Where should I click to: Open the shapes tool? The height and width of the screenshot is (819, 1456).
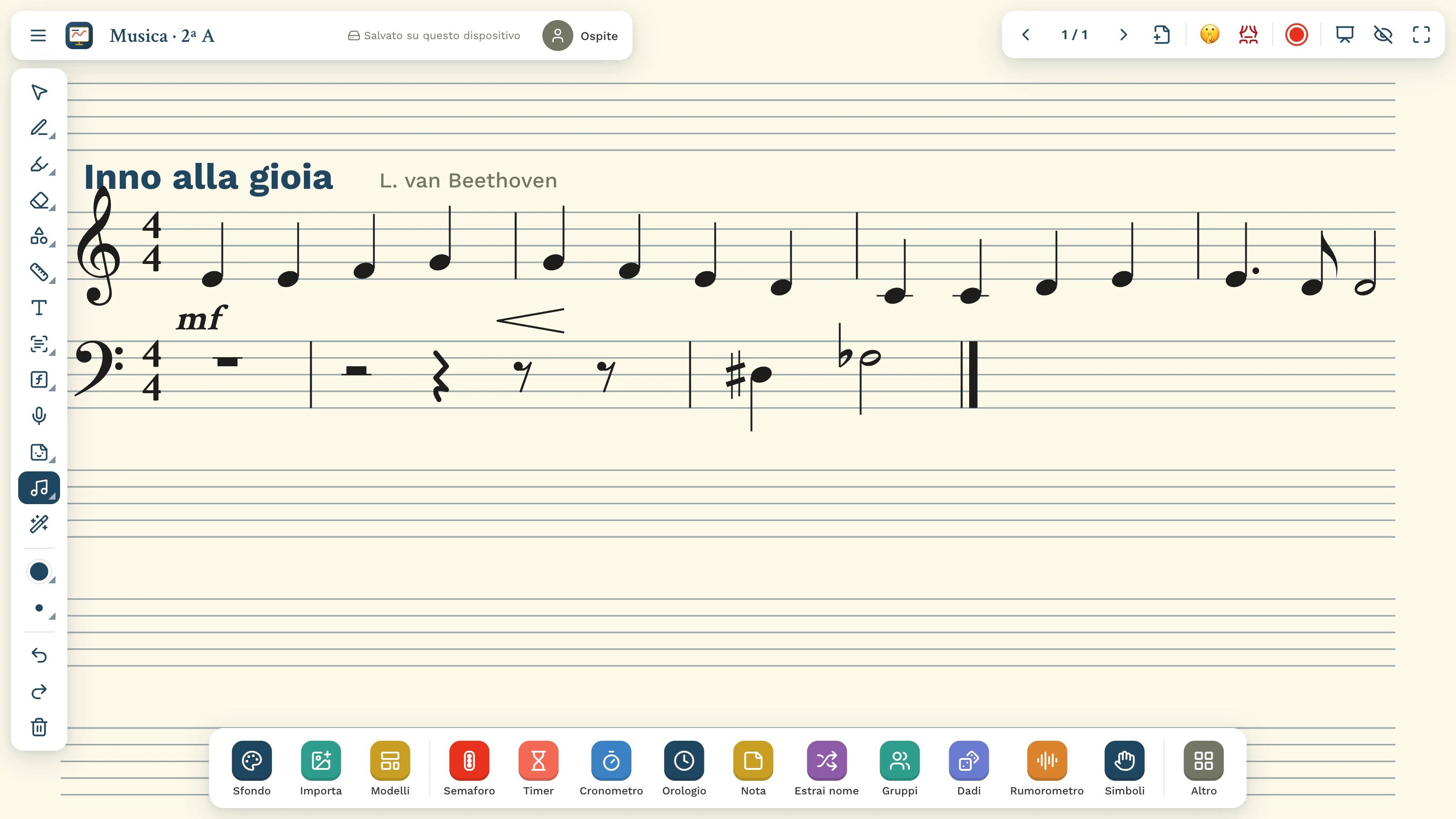tap(39, 236)
